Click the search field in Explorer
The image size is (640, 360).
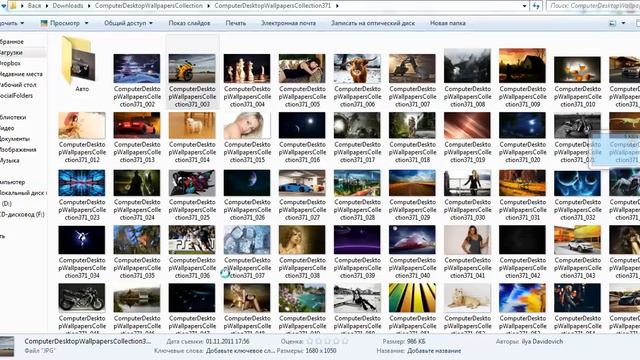[593, 6]
